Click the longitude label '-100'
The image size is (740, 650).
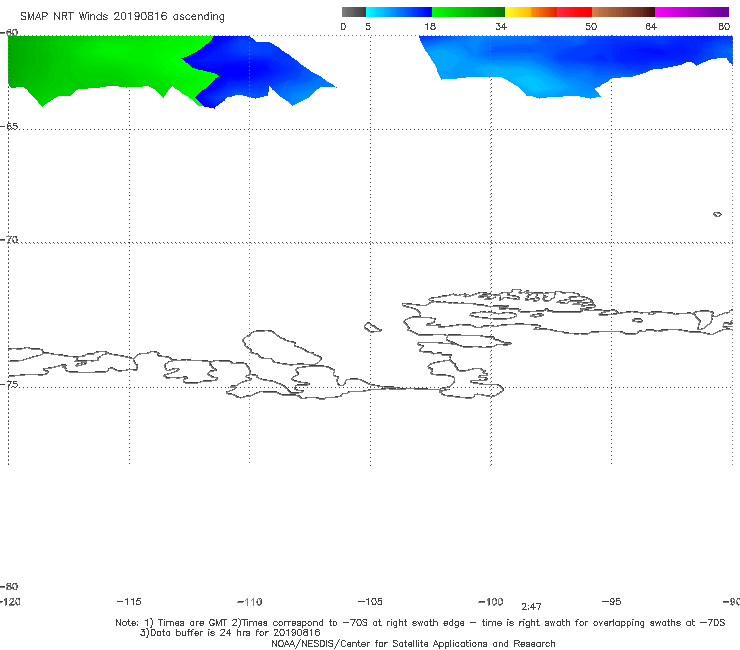click(x=491, y=602)
